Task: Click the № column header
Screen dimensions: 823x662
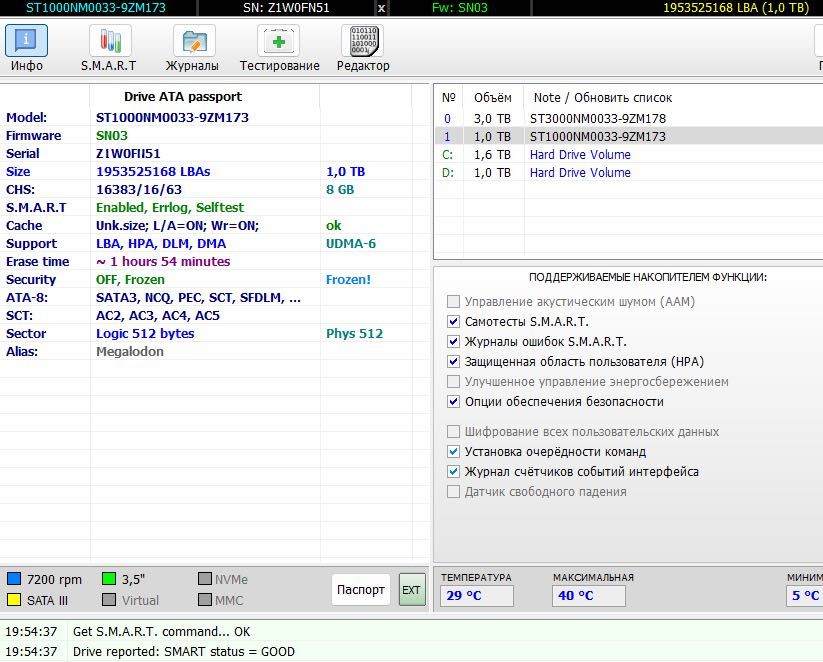Action: [449, 98]
